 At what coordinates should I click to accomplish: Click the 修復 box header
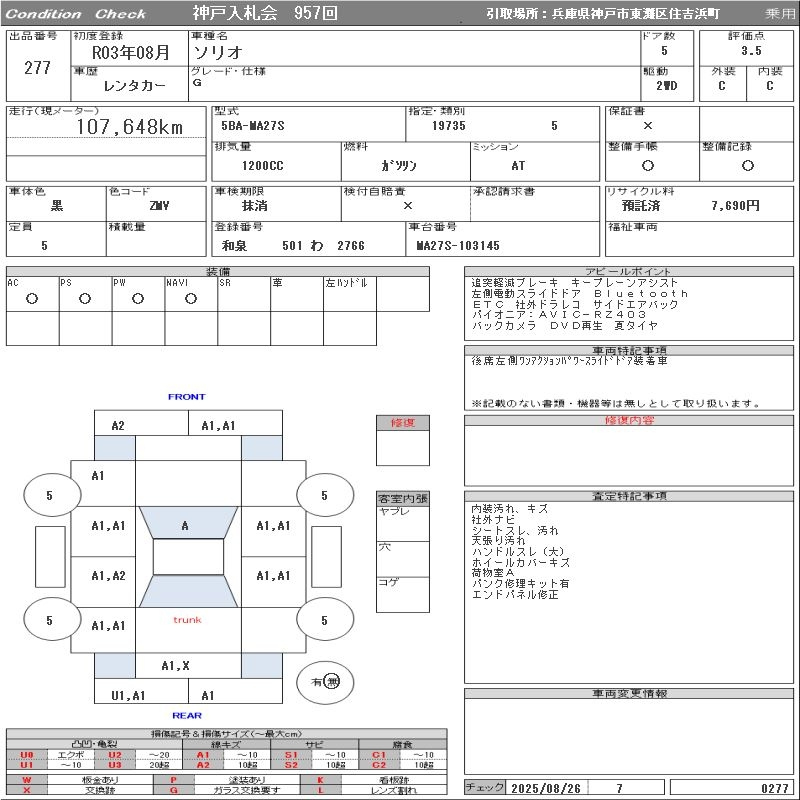click(403, 423)
